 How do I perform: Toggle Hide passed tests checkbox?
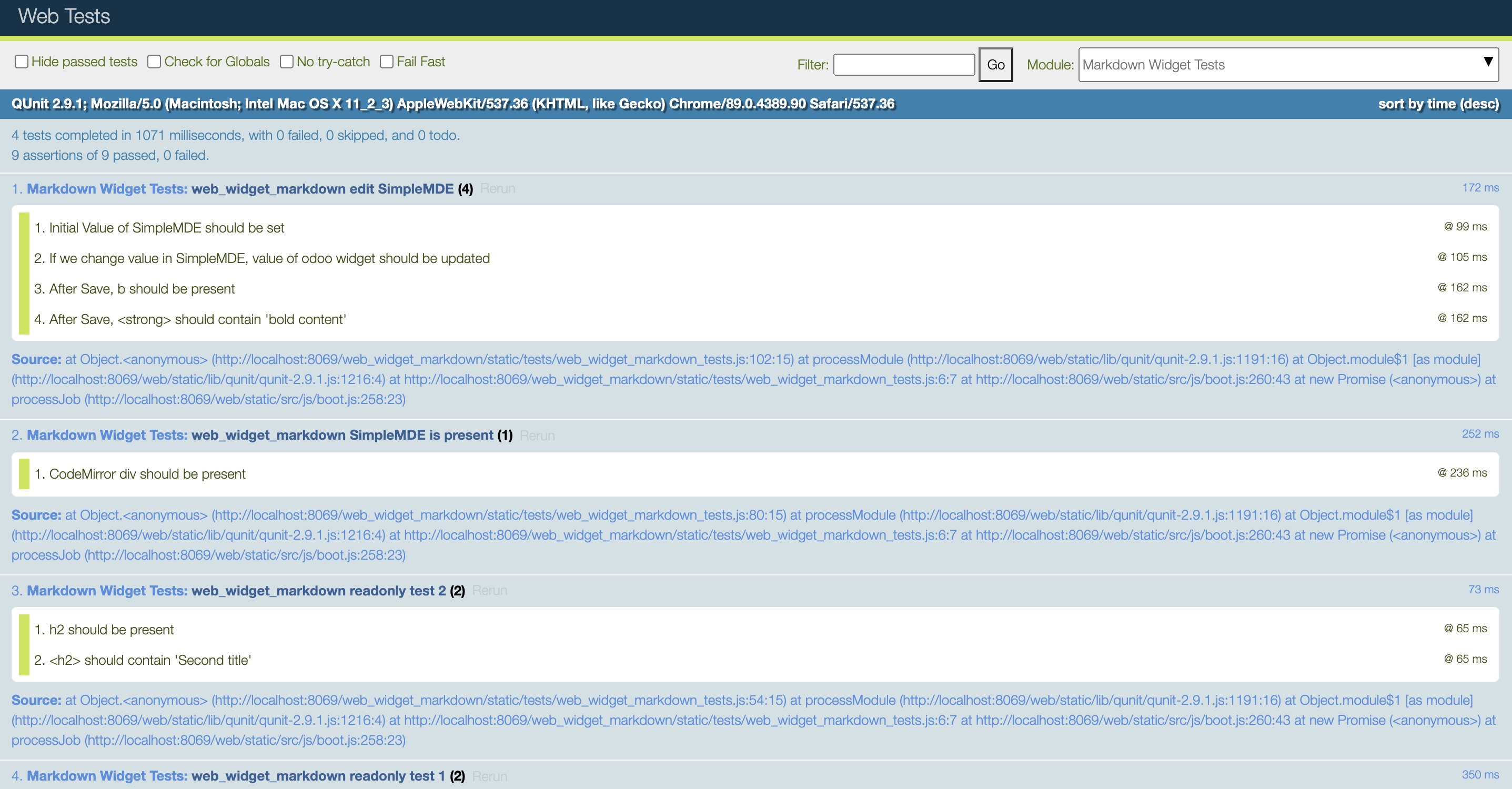pos(21,62)
